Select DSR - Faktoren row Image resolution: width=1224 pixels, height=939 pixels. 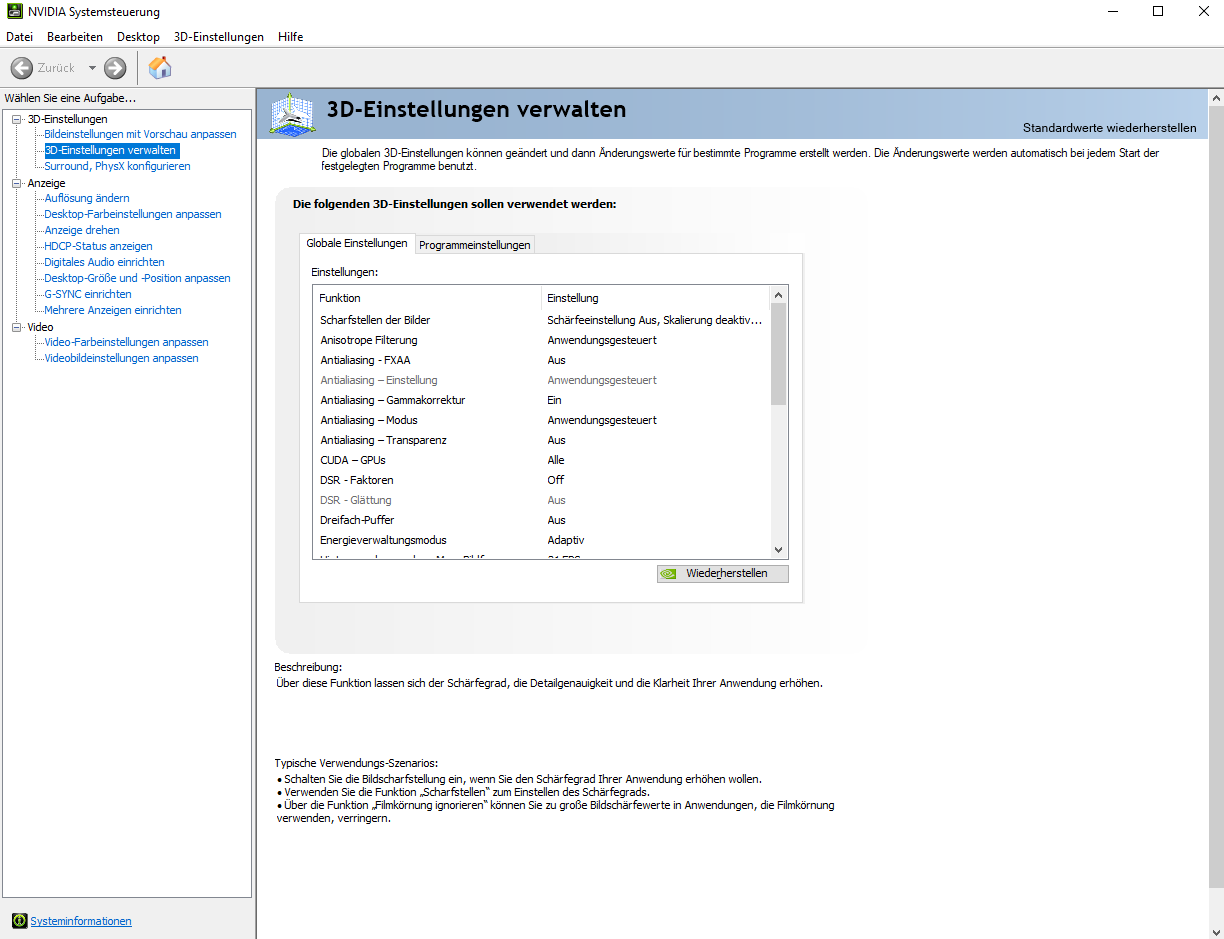(x=541, y=480)
